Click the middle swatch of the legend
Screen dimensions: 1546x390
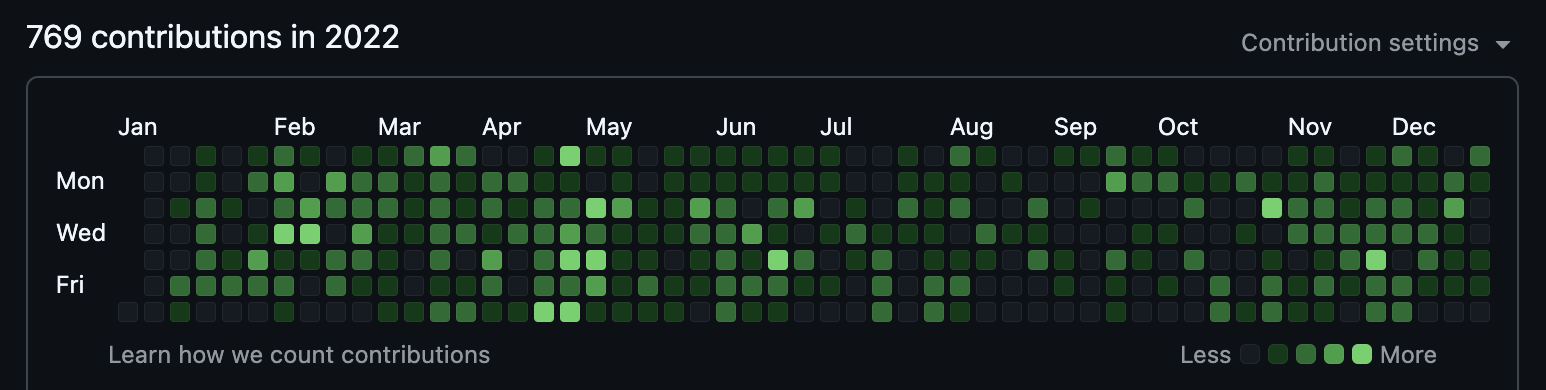pos(1306,354)
